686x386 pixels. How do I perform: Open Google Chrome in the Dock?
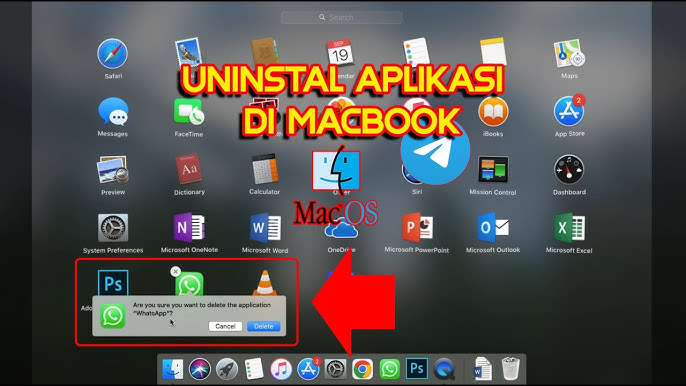coord(362,369)
